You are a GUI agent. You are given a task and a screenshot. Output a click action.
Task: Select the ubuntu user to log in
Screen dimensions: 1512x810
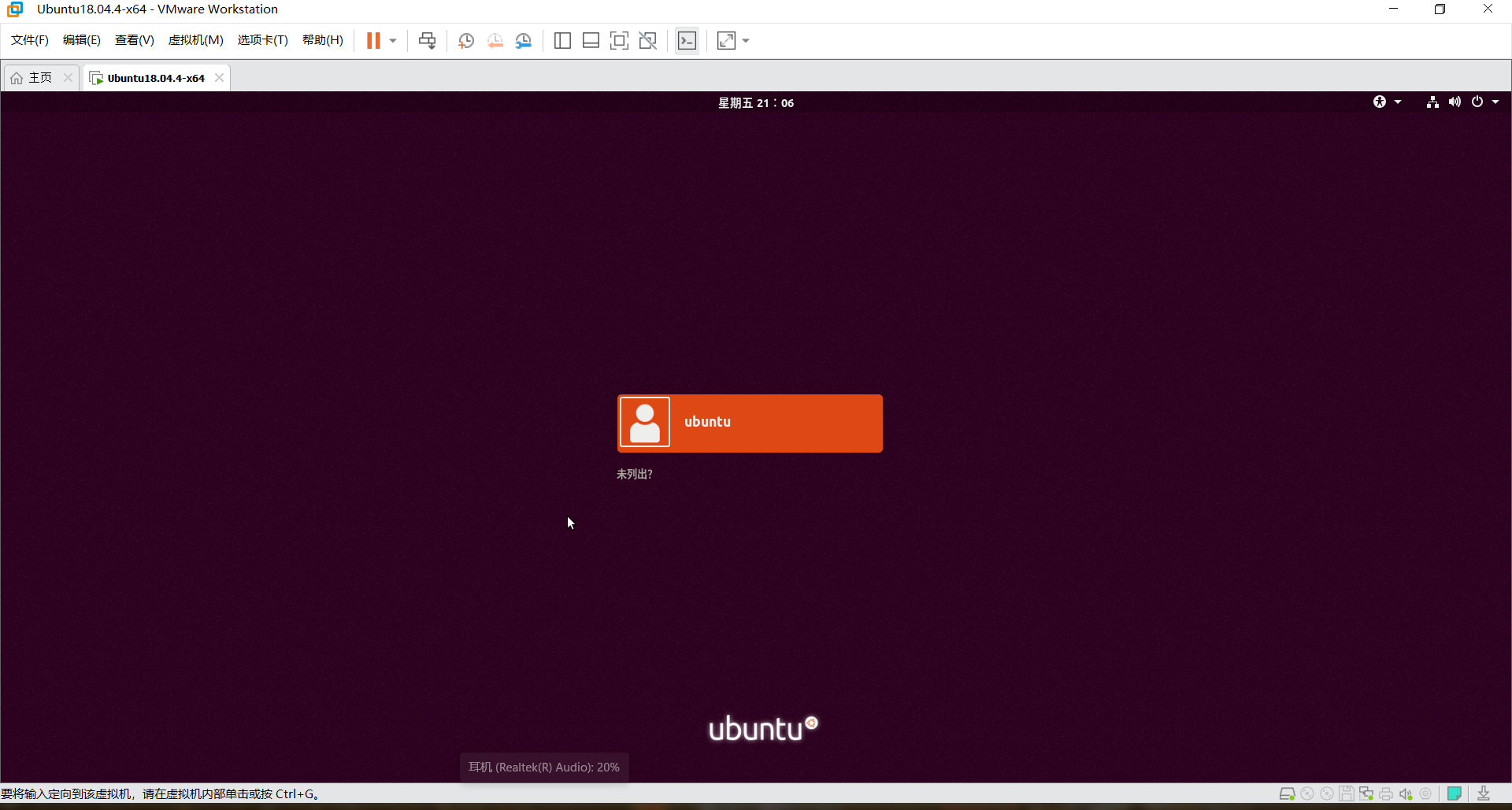pyautogui.click(x=750, y=423)
